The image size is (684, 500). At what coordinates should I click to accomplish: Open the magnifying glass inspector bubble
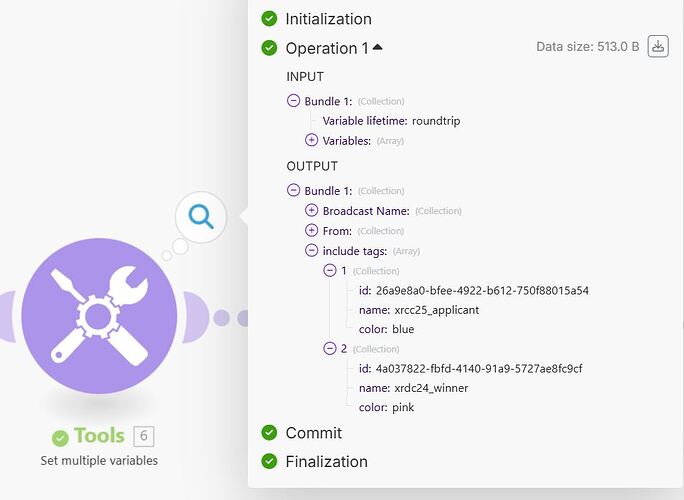tap(201, 216)
